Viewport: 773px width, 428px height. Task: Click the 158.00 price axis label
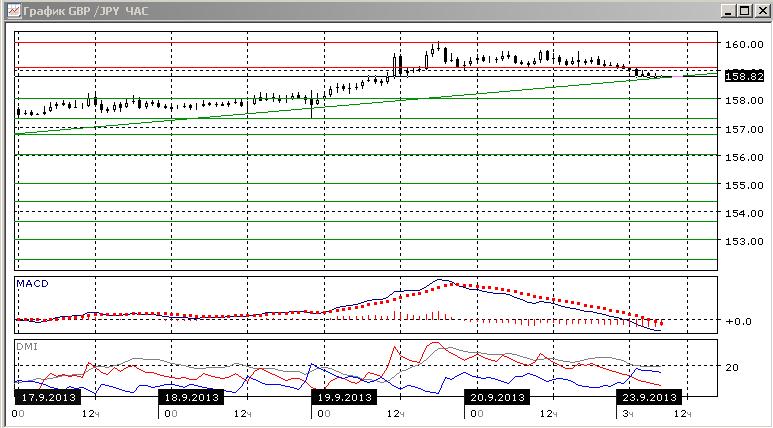(x=744, y=100)
